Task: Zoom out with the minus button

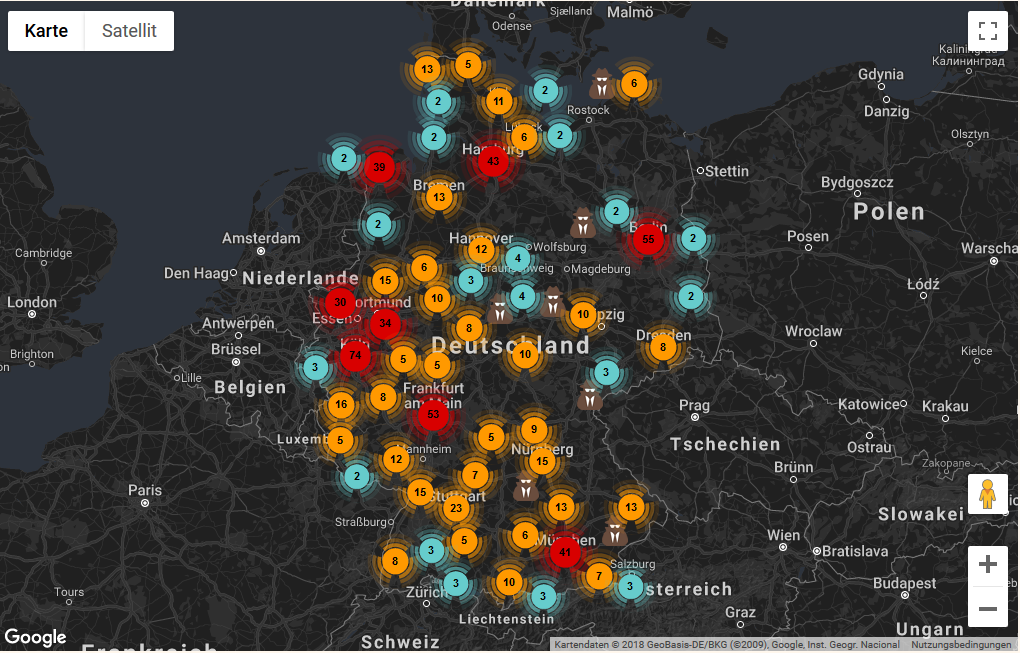Action: pos(987,608)
